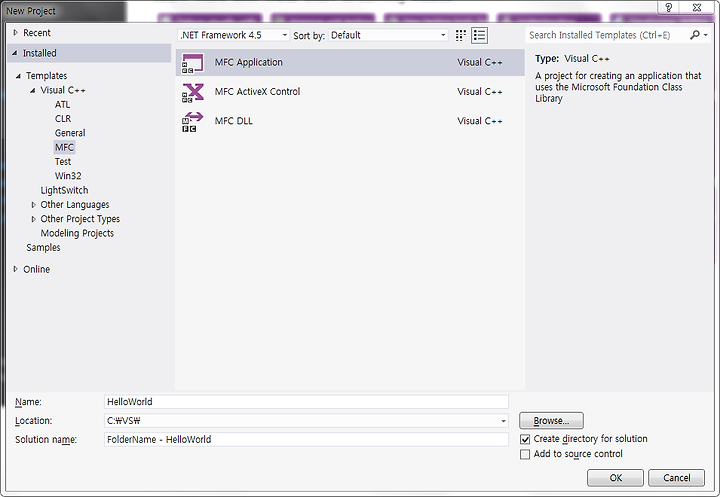This screenshot has width=720, height=497.
Task: Collapse the Installed section
Action: 15,53
